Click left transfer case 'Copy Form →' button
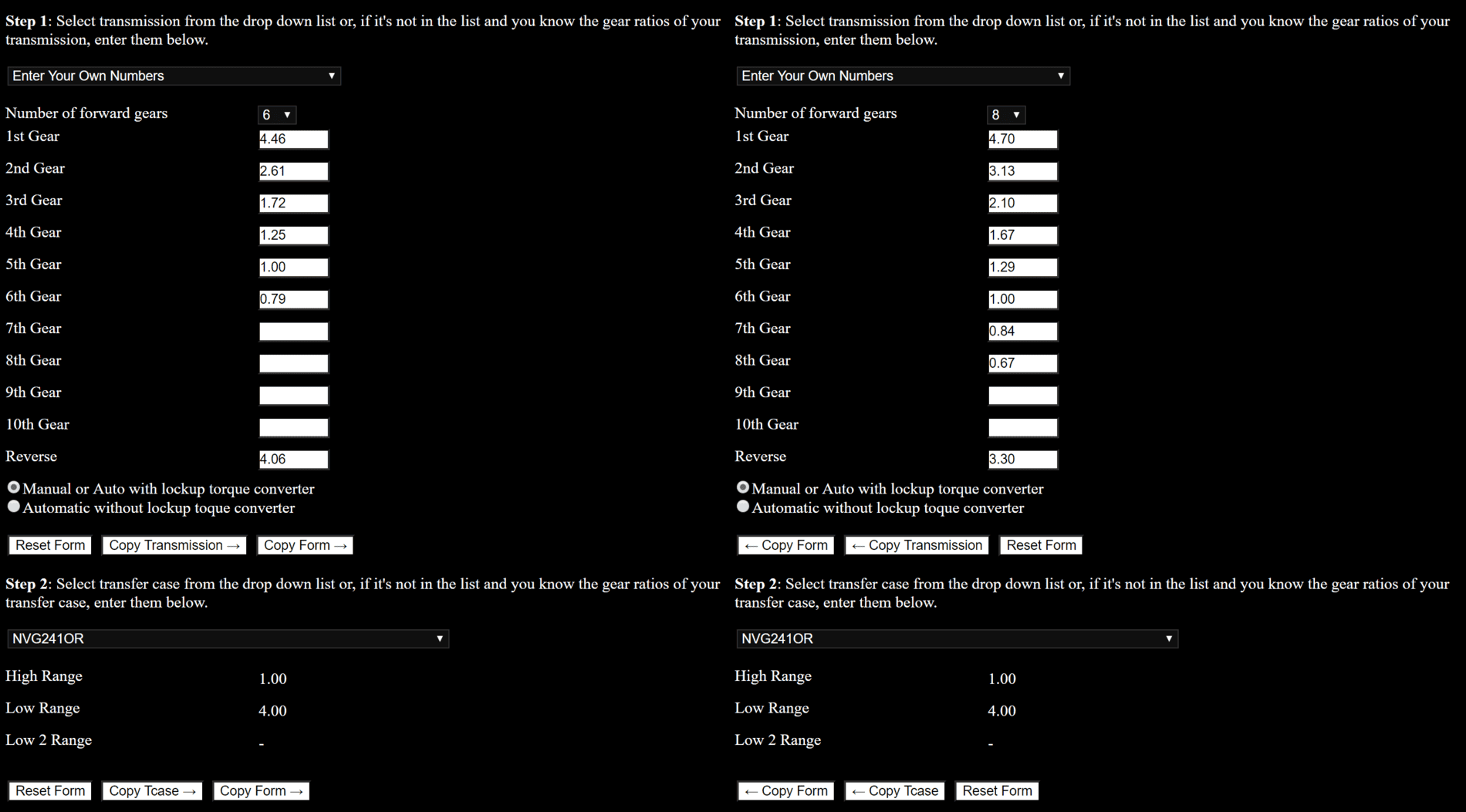Image resolution: width=1466 pixels, height=812 pixels. (x=261, y=791)
